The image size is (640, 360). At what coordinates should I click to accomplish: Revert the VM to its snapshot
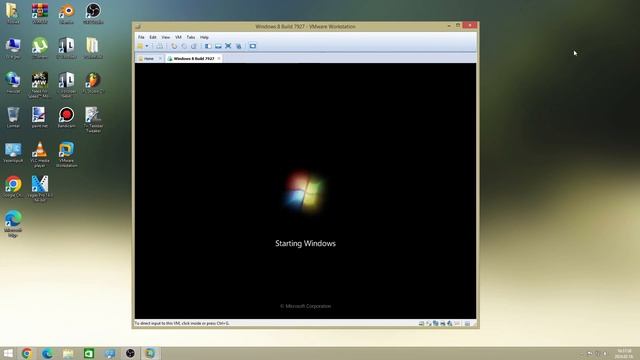tap(184, 46)
